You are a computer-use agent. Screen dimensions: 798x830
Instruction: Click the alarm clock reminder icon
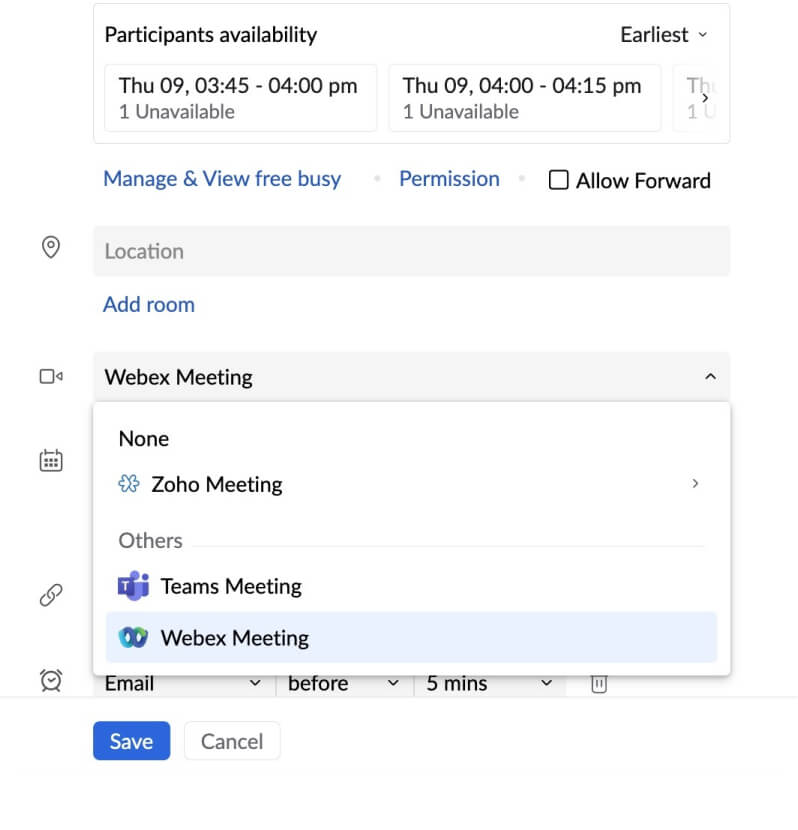51,680
